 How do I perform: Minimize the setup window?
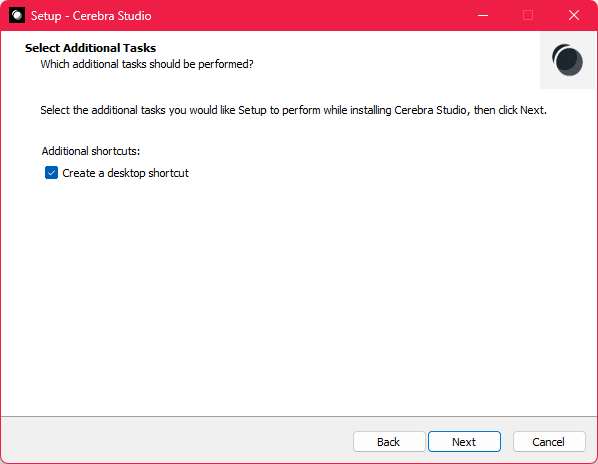pyautogui.click(x=483, y=15)
